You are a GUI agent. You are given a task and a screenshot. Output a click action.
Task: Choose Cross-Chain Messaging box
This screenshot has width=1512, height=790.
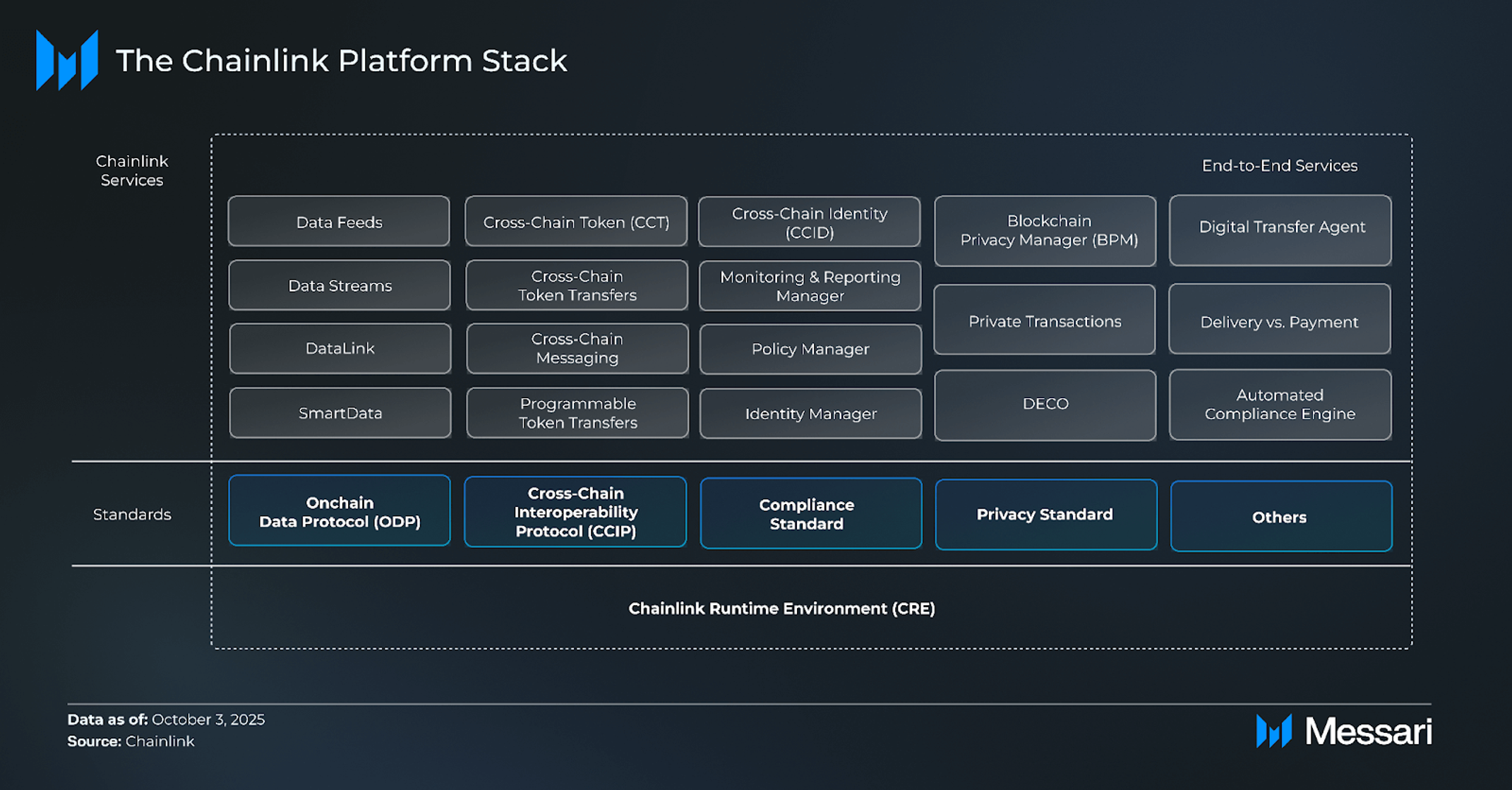[577, 349]
